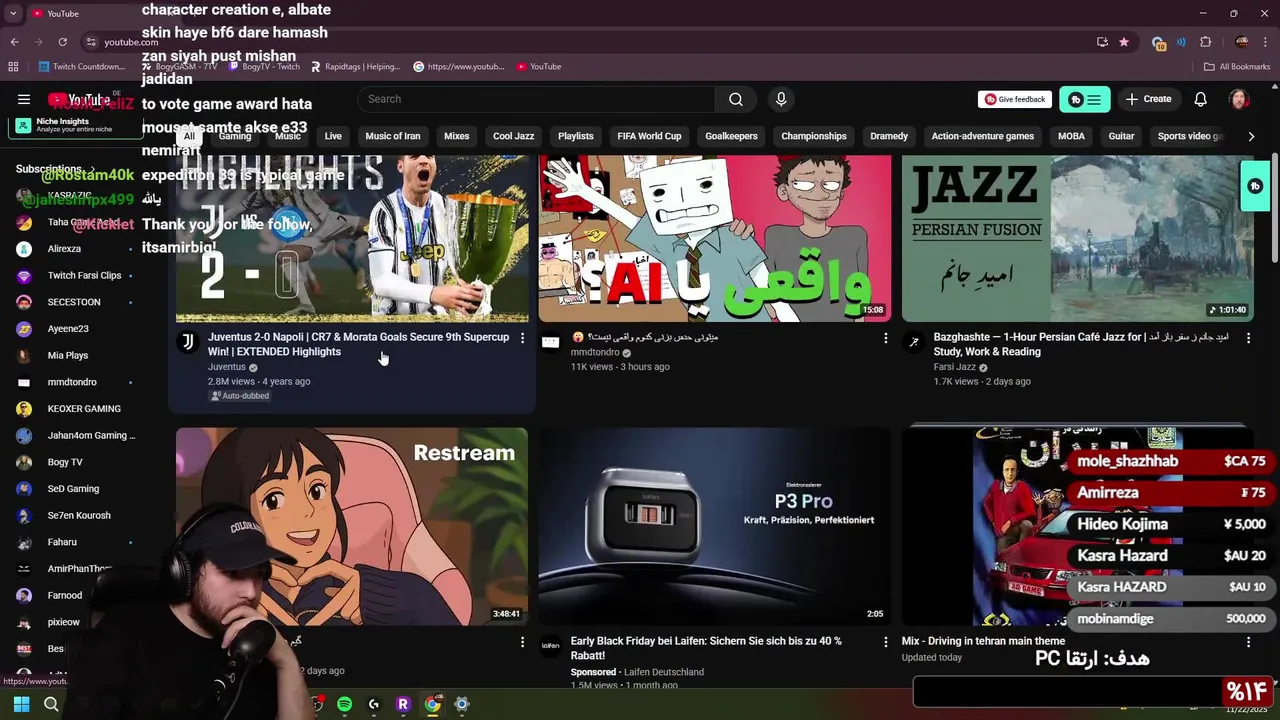Open the Laifen advertiser avatar
The width and height of the screenshot is (1280, 720).
pyautogui.click(x=550, y=646)
